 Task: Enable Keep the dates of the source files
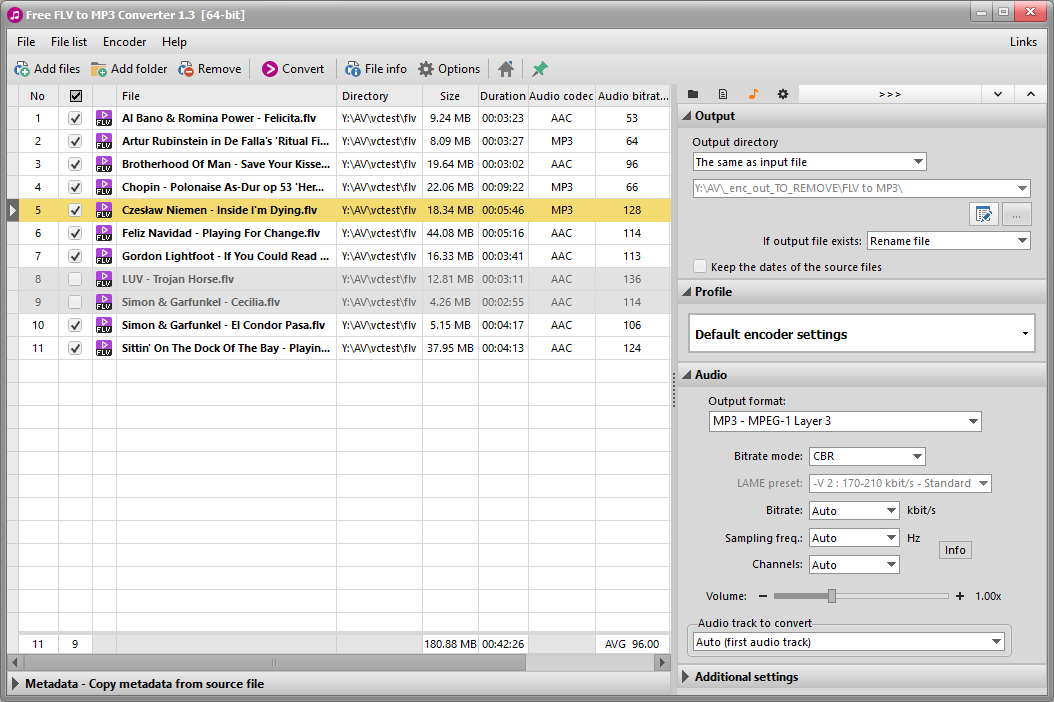click(700, 267)
